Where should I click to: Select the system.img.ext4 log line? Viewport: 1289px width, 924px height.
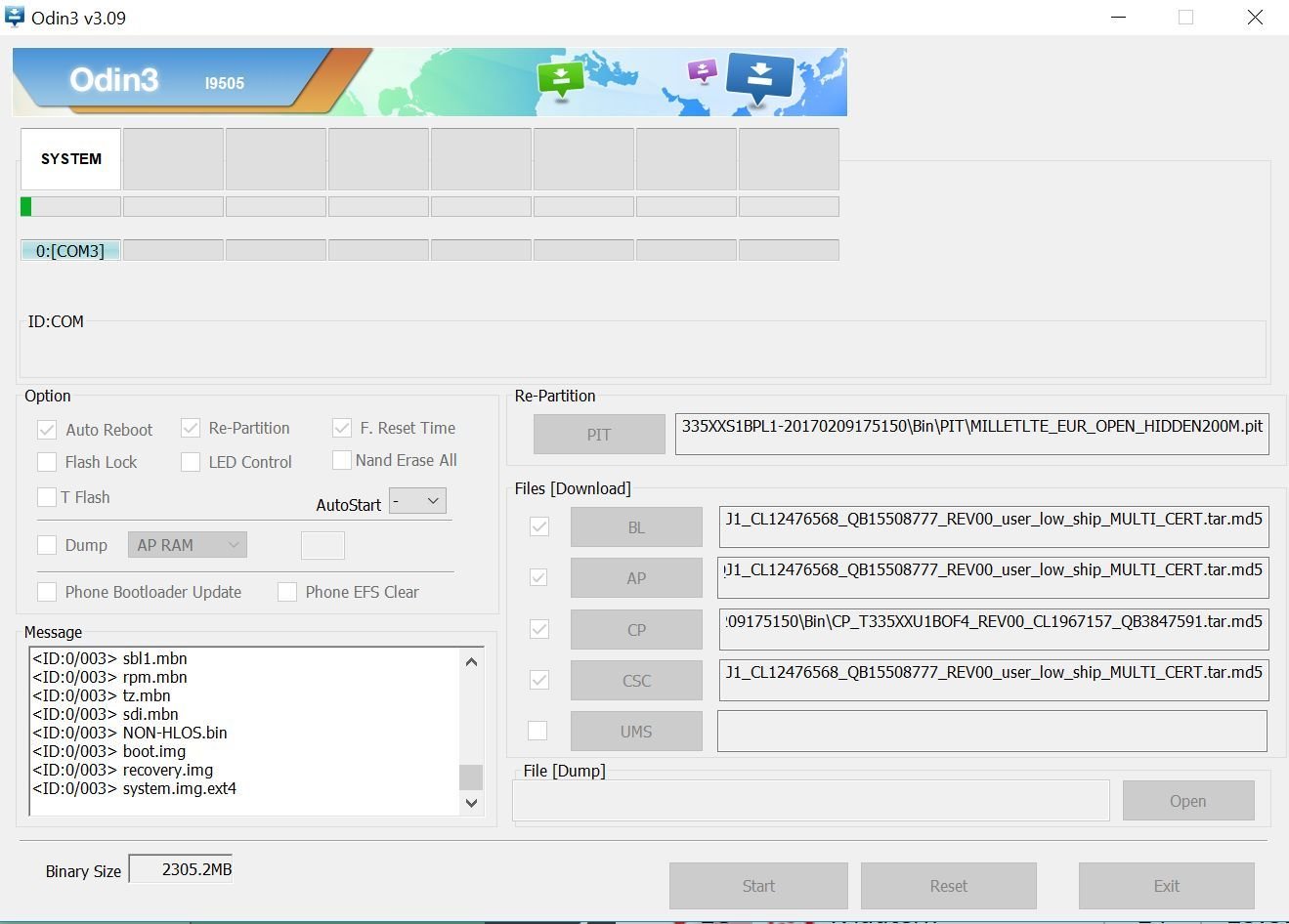[135, 788]
